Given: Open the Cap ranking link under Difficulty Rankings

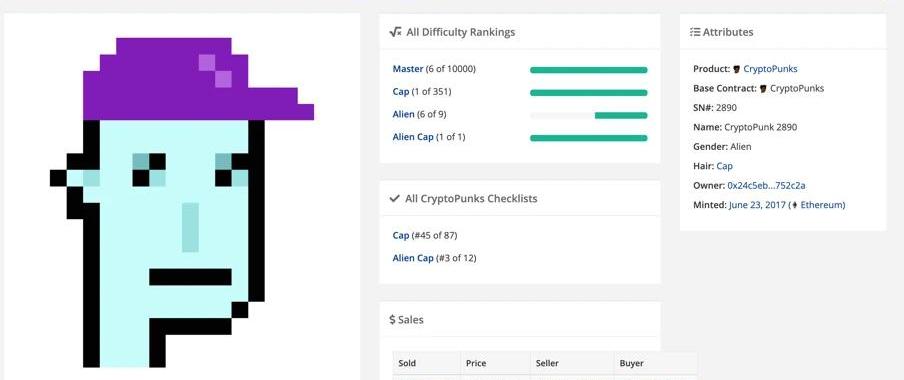Looking at the screenshot, I should pos(401,92).
